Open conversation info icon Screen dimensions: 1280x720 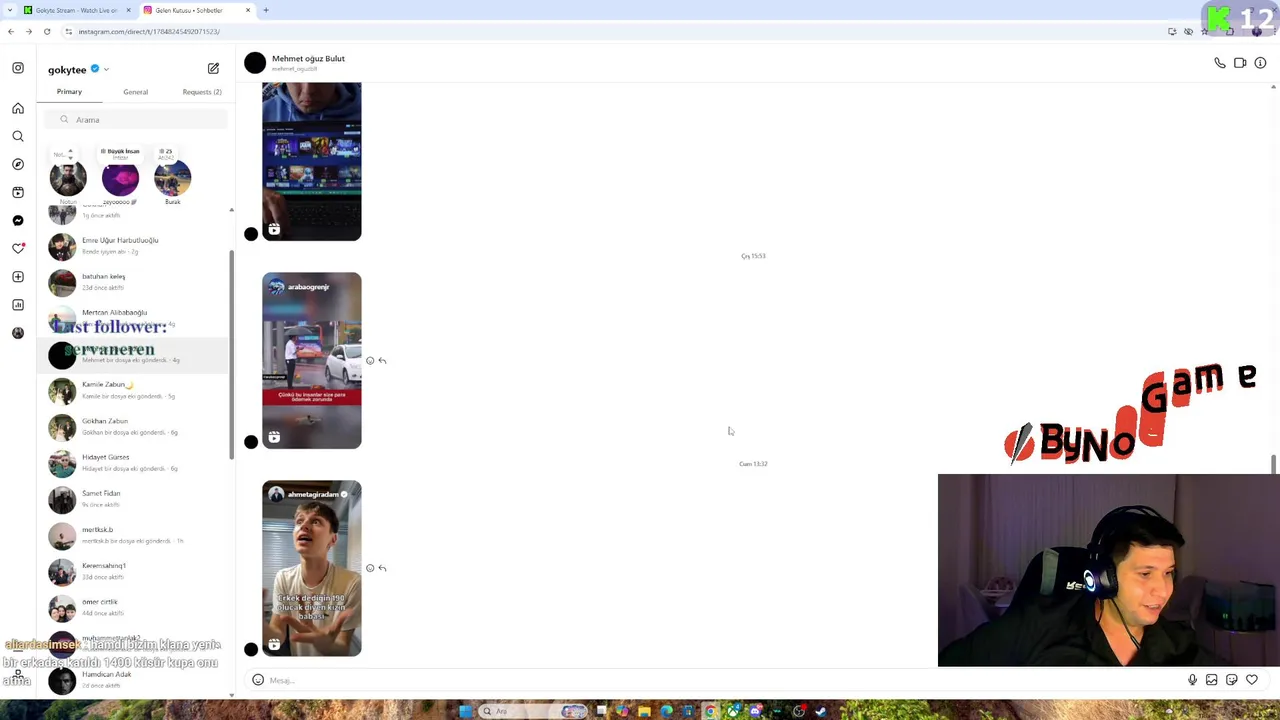click(1260, 63)
